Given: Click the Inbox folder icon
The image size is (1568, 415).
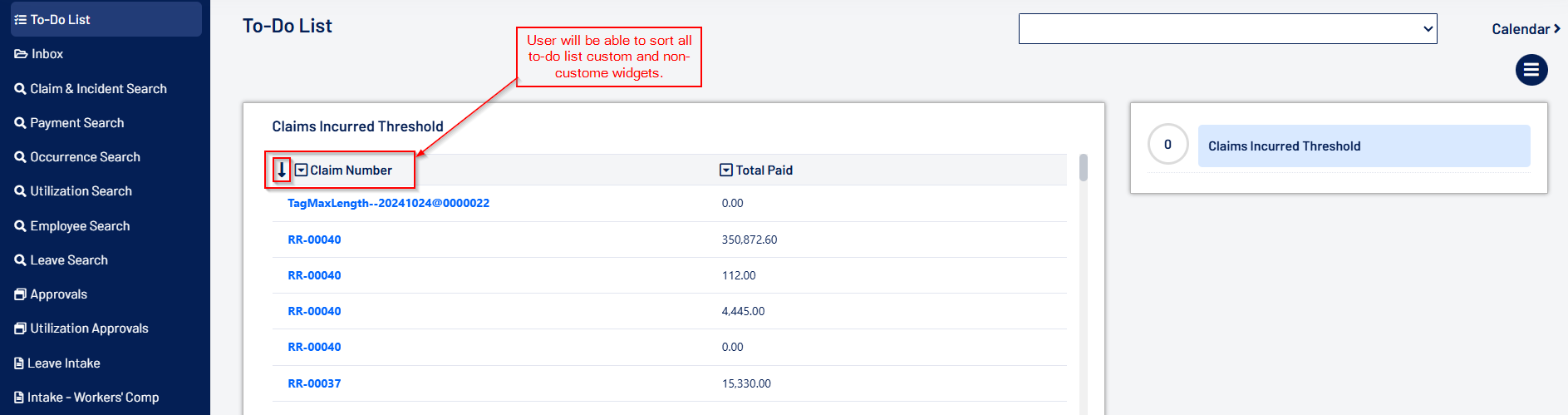Looking at the screenshot, I should (x=21, y=54).
